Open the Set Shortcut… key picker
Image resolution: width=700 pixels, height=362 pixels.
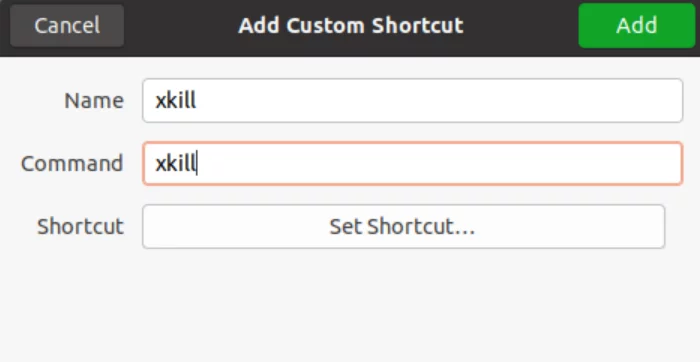tap(404, 226)
